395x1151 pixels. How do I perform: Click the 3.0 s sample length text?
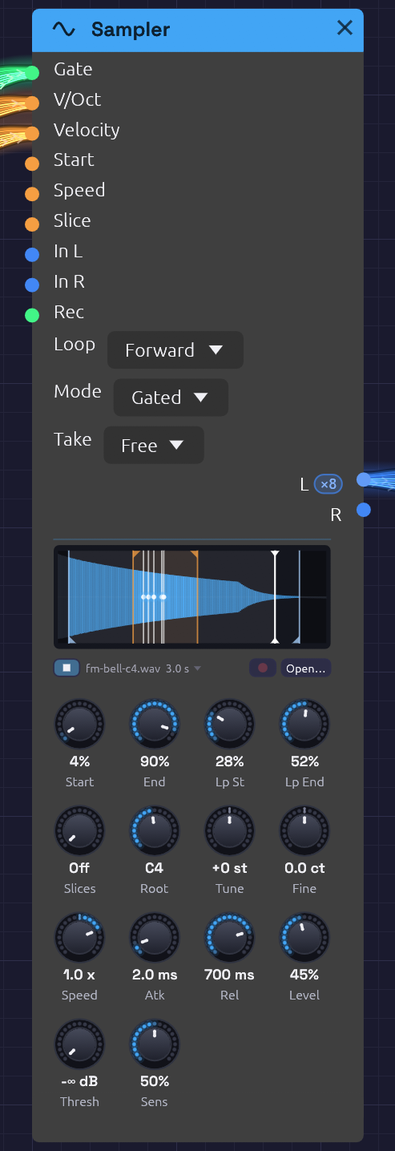(178, 669)
